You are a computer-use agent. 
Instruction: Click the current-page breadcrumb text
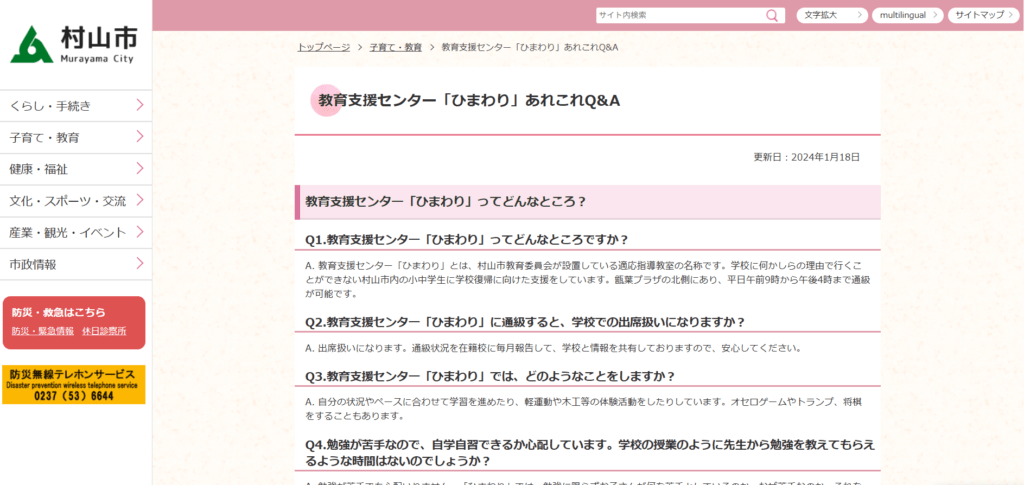tap(530, 48)
